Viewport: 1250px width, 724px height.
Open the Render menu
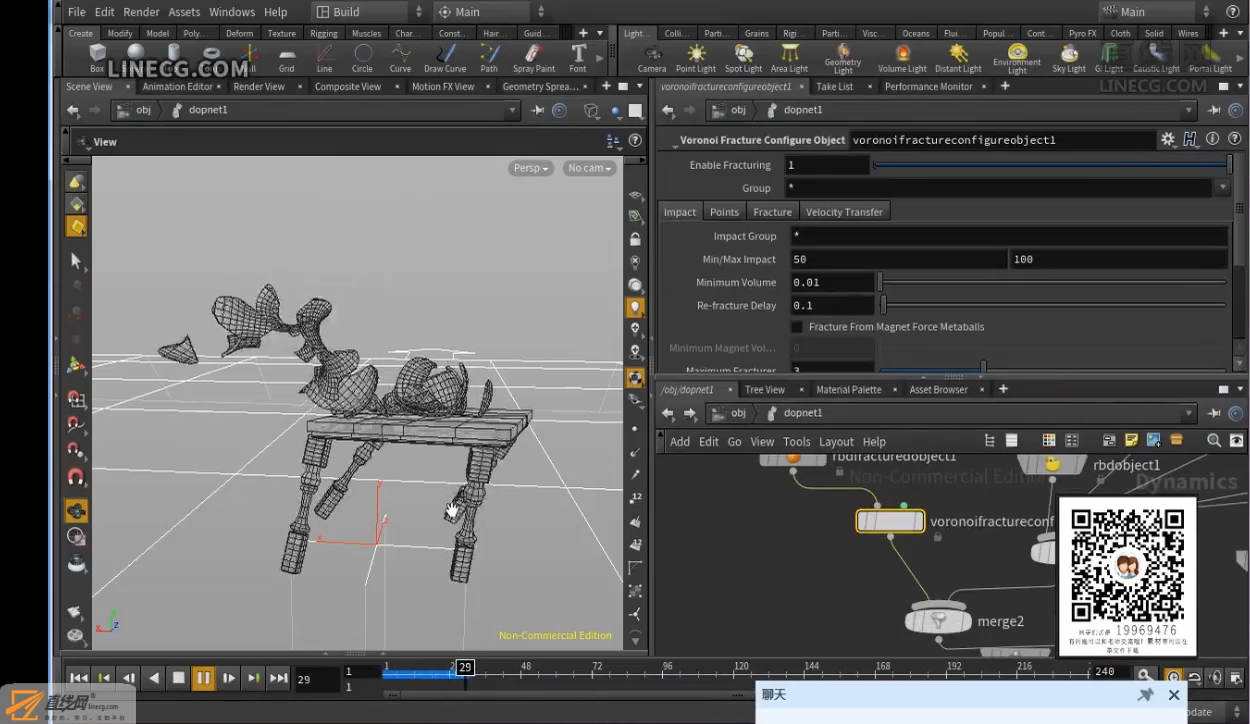[141, 12]
